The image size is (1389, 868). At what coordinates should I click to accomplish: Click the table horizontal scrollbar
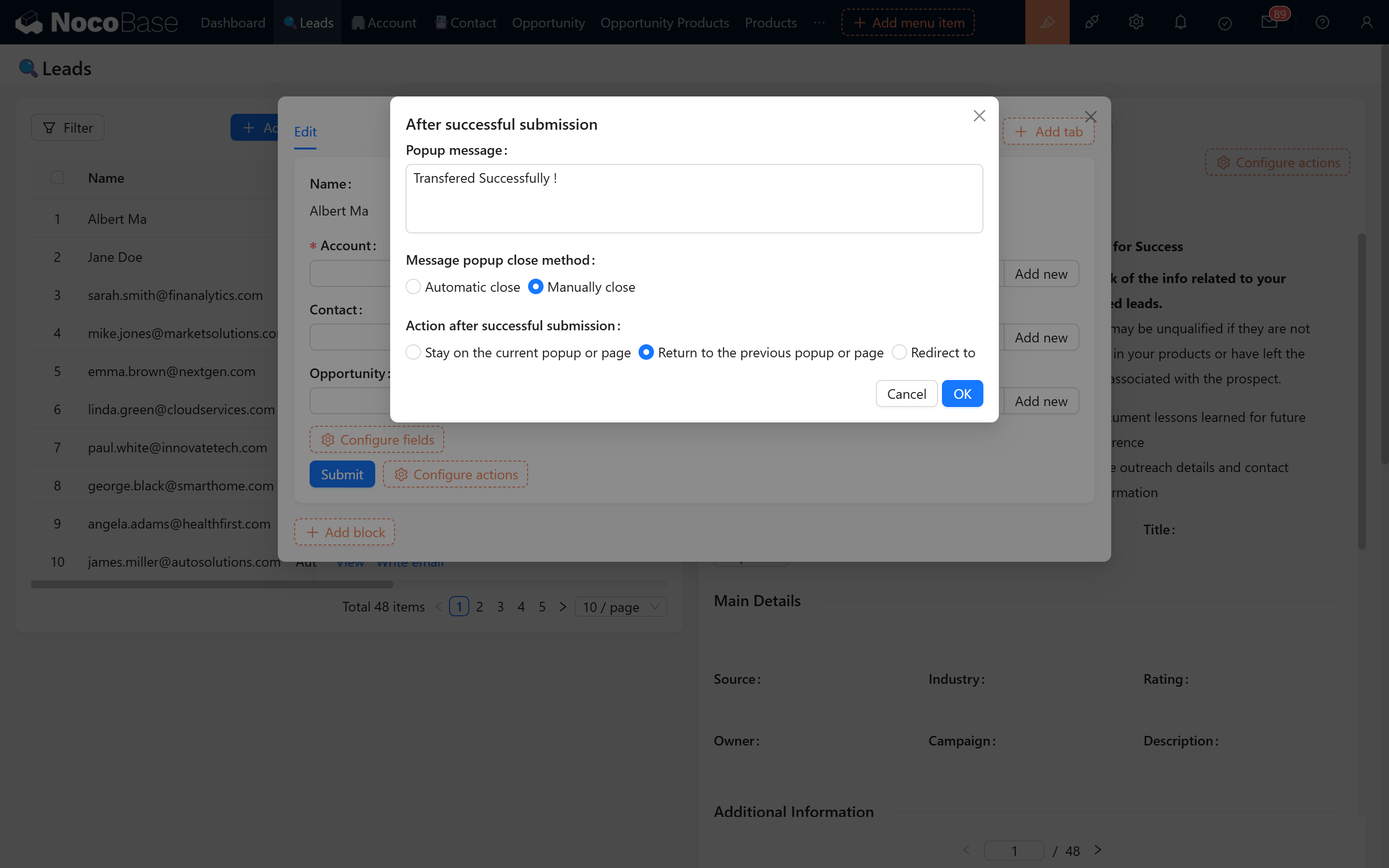click(212, 584)
